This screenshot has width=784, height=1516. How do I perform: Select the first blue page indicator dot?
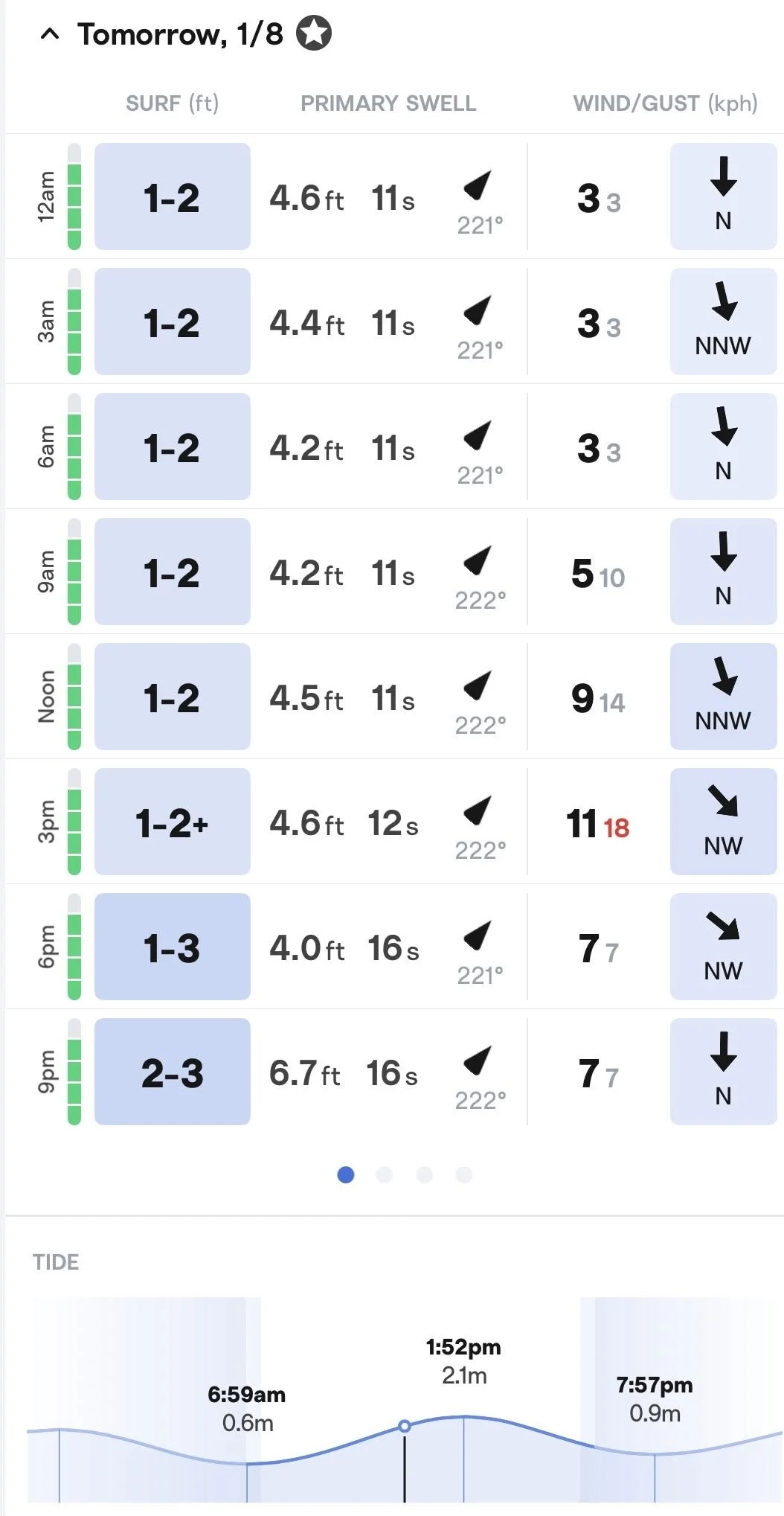click(x=346, y=1174)
